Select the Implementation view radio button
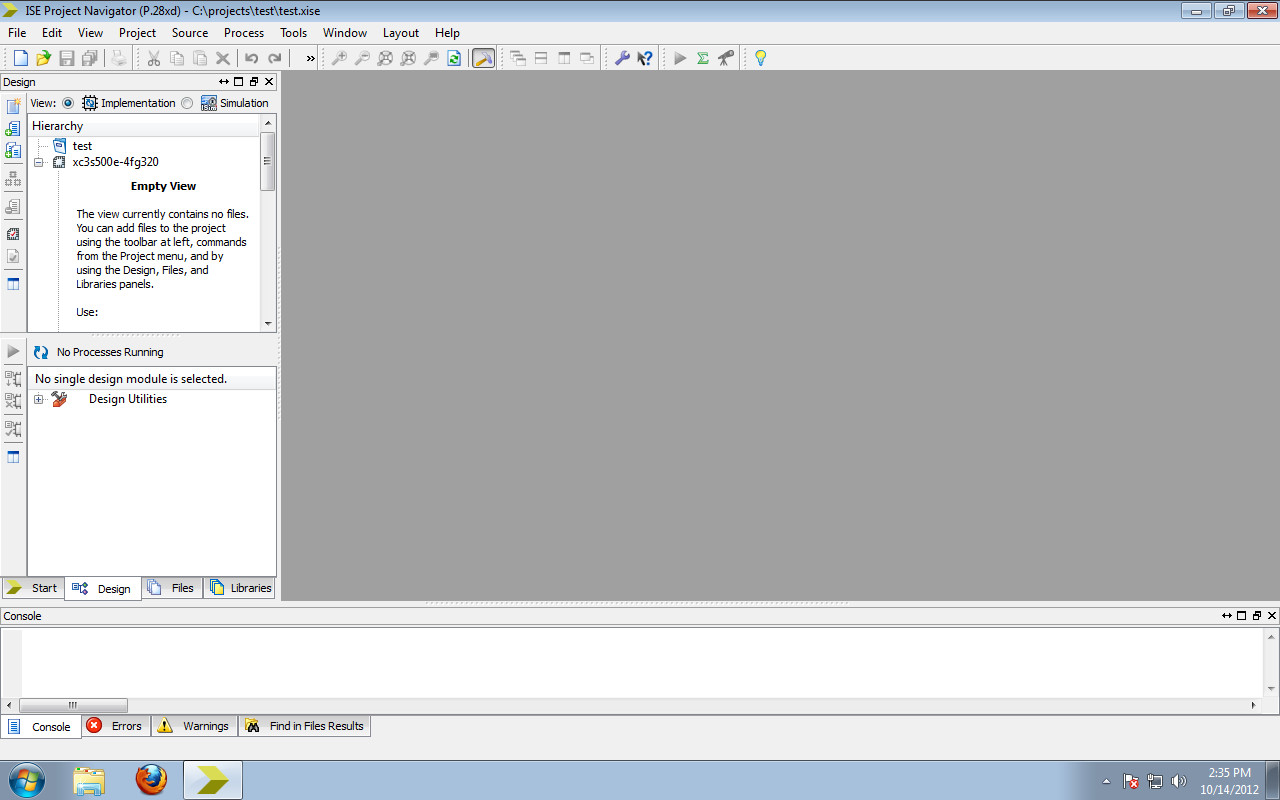 coord(67,102)
